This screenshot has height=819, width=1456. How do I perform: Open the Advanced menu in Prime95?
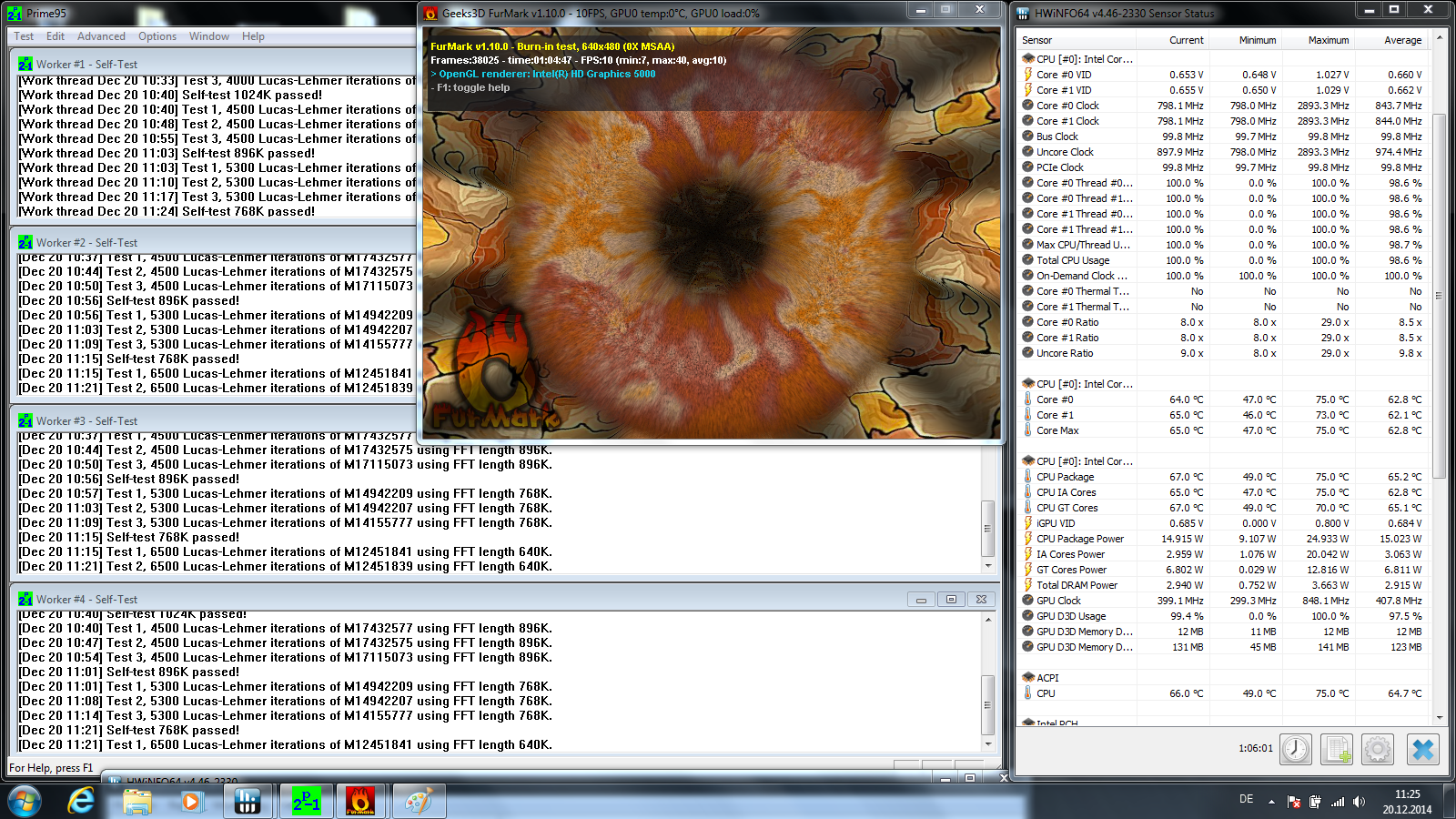[x=101, y=36]
